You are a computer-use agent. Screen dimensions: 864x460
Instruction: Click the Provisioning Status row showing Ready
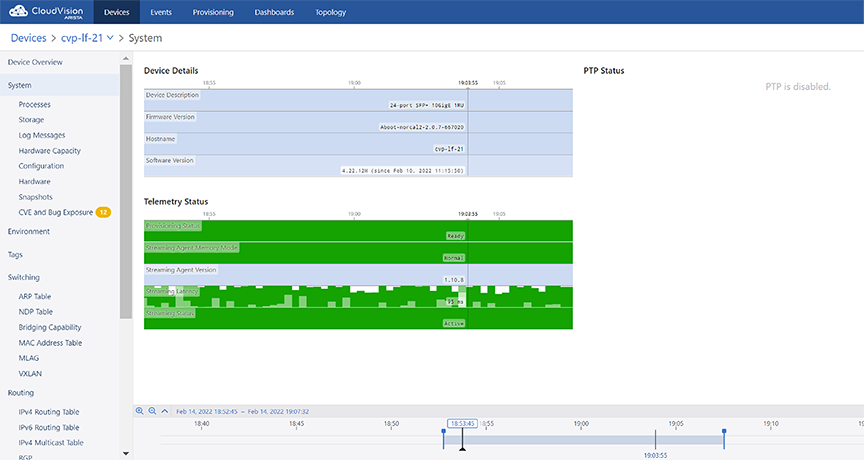[x=358, y=231]
